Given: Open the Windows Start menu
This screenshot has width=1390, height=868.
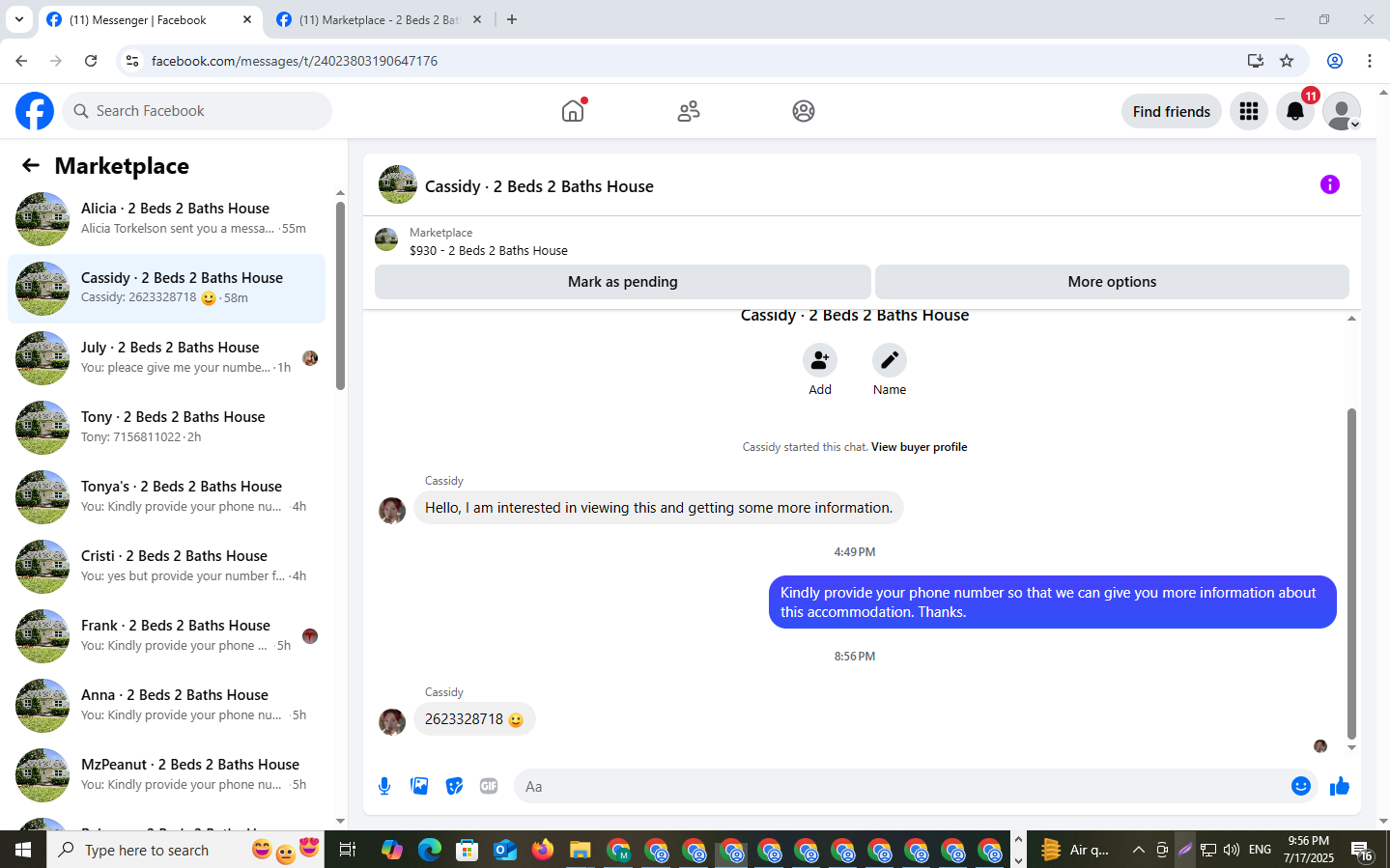Looking at the screenshot, I should point(23,850).
